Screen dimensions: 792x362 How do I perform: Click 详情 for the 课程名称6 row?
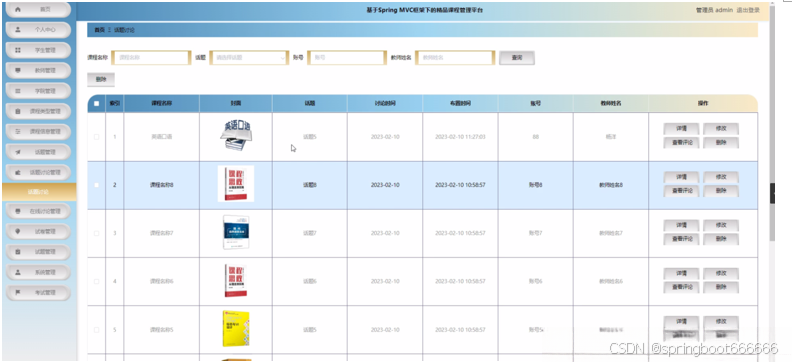pyautogui.click(x=681, y=274)
